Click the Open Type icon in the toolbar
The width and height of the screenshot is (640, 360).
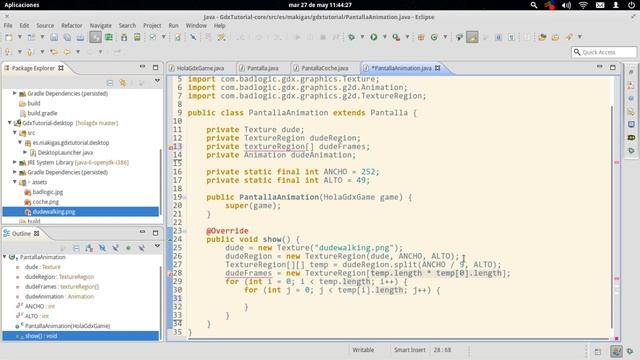pyautogui.click(x=542, y=37)
